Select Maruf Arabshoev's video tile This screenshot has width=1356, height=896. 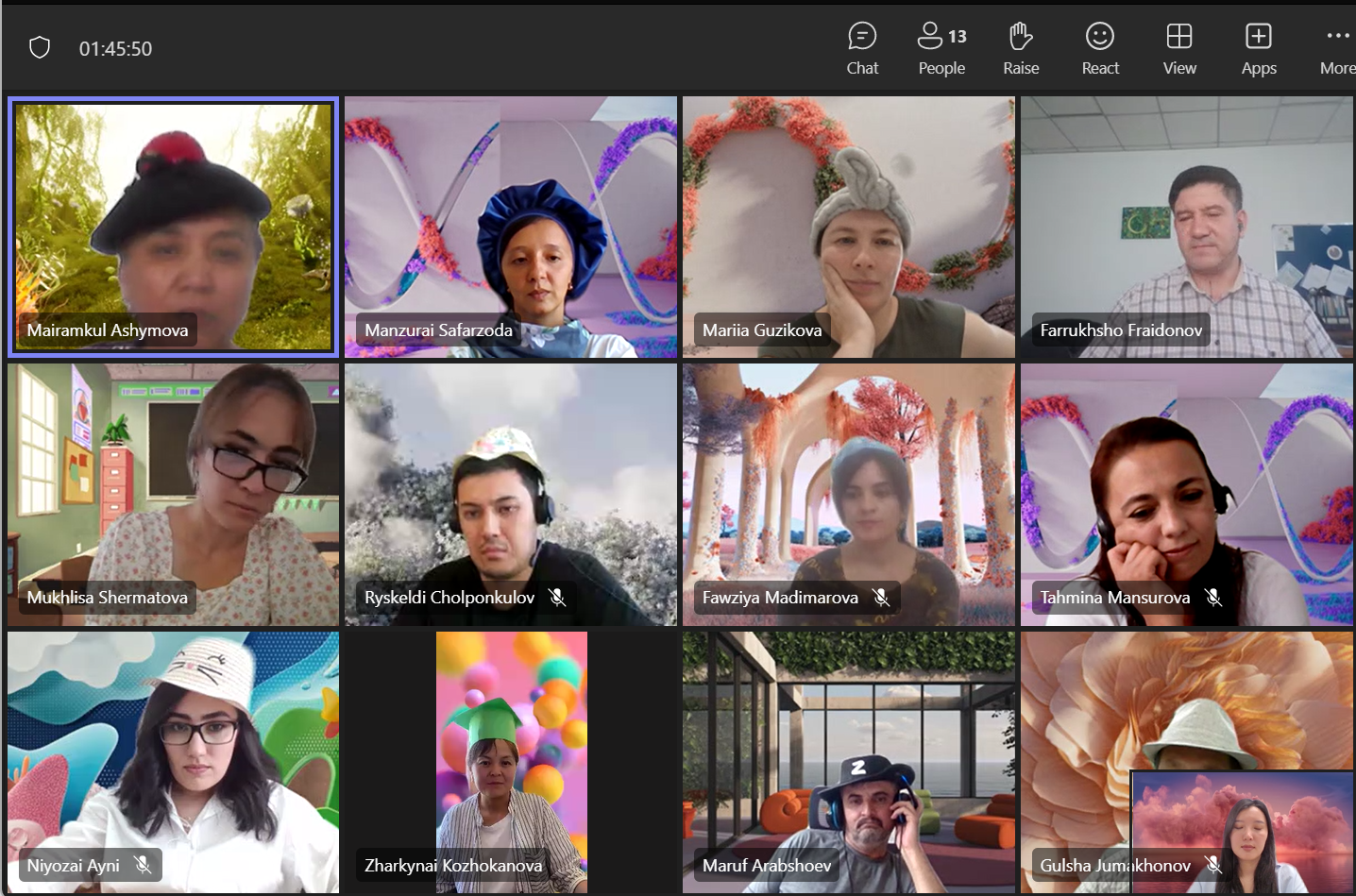[848, 761]
